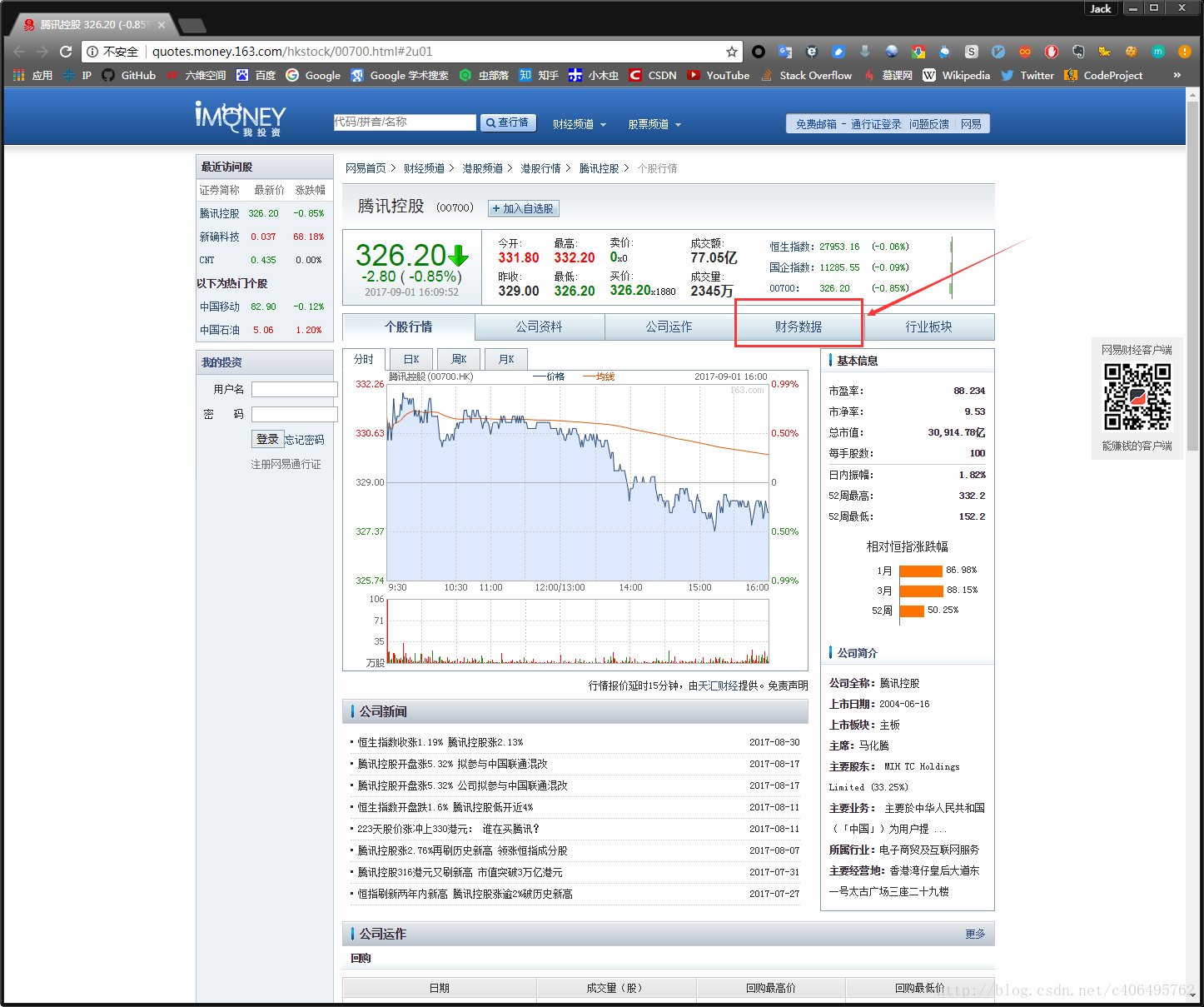Open the Stack Overflow bookmark
Screen dimensions: 1204x1007
tap(806, 75)
